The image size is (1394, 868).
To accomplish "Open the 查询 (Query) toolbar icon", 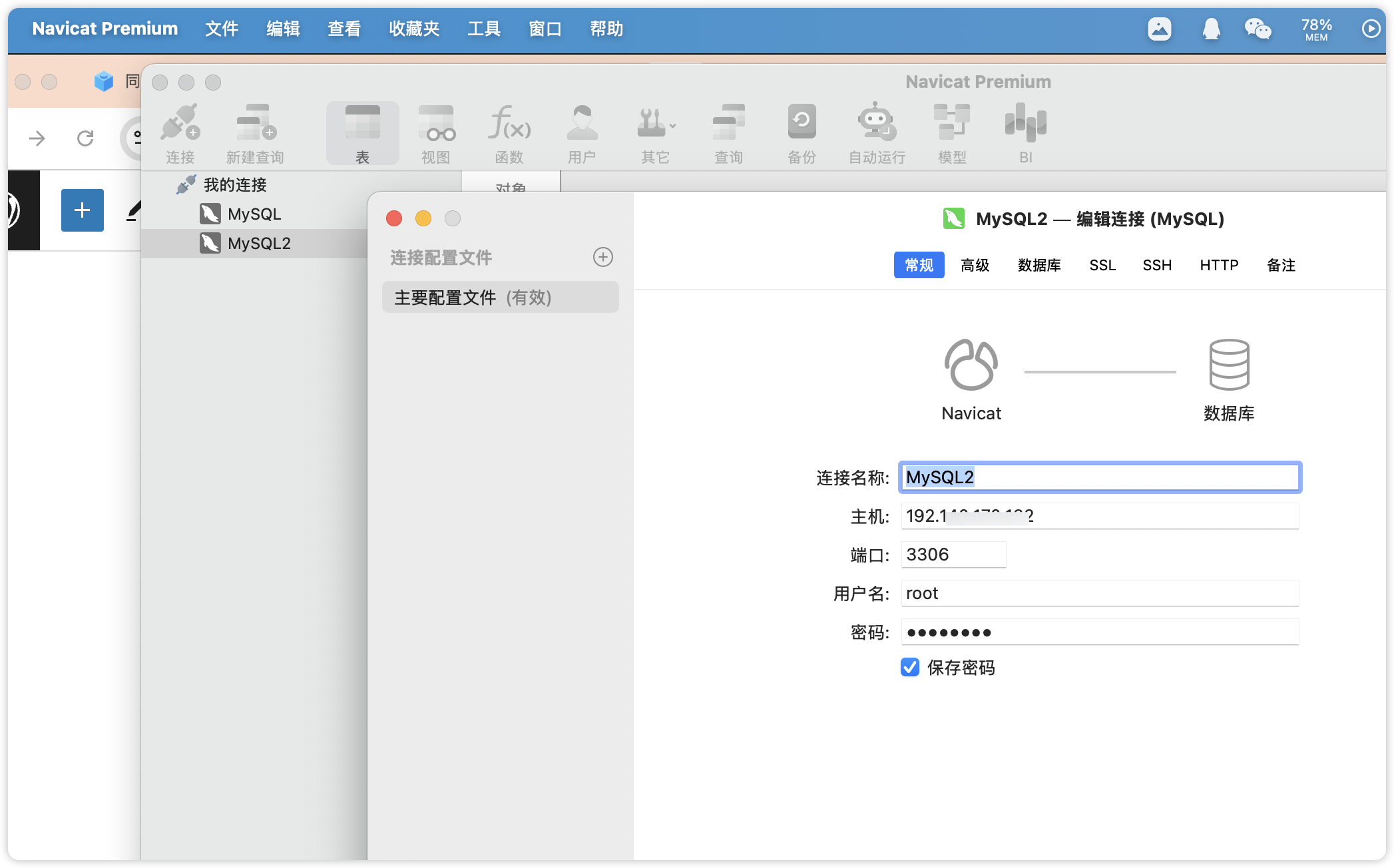I will pyautogui.click(x=728, y=133).
